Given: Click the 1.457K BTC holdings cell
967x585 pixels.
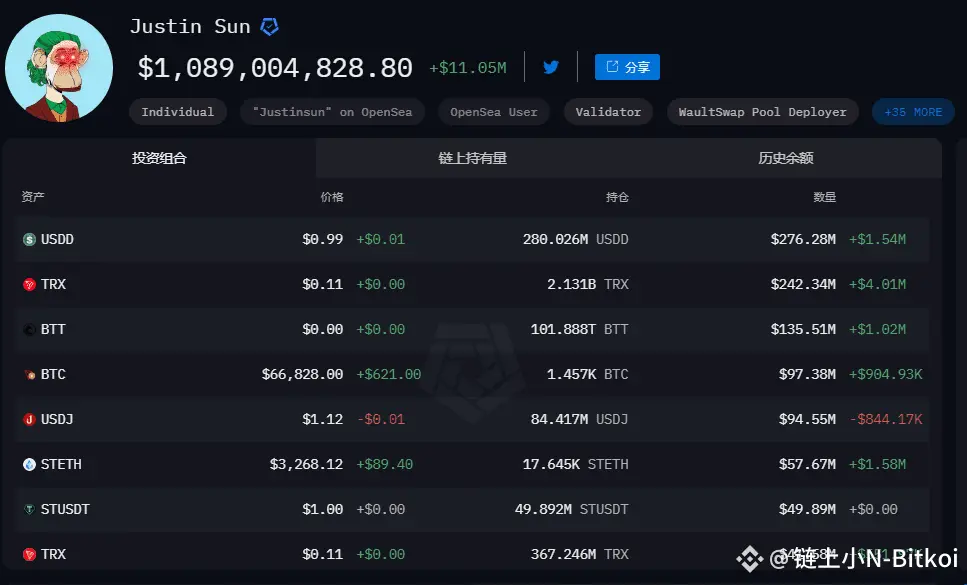Looking at the screenshot, I should (588, 374).
